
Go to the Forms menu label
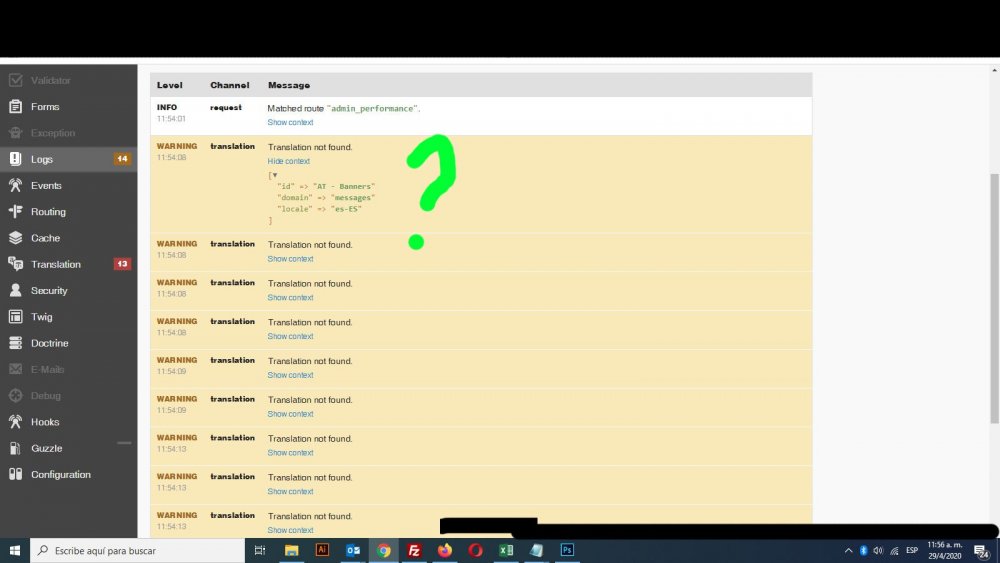click(x=45, y=106)
